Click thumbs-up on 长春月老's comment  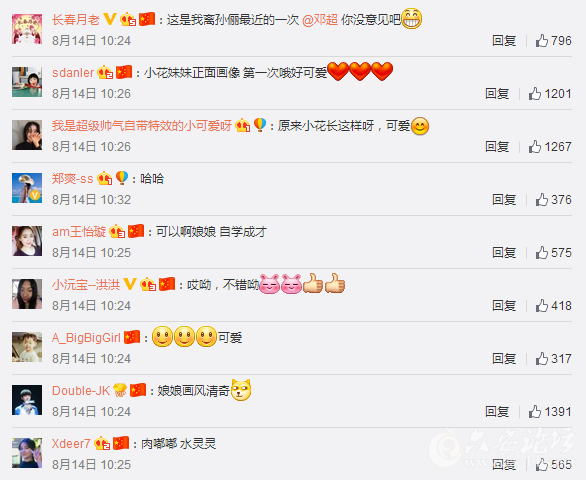pos(542,40)
